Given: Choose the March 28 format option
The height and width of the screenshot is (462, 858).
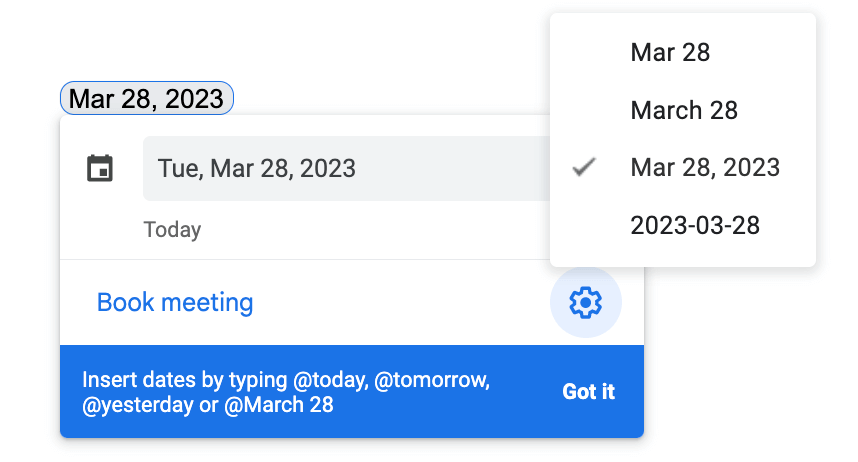Looking at the screenshot, I should pyautogui.click(x=683, y=110).
